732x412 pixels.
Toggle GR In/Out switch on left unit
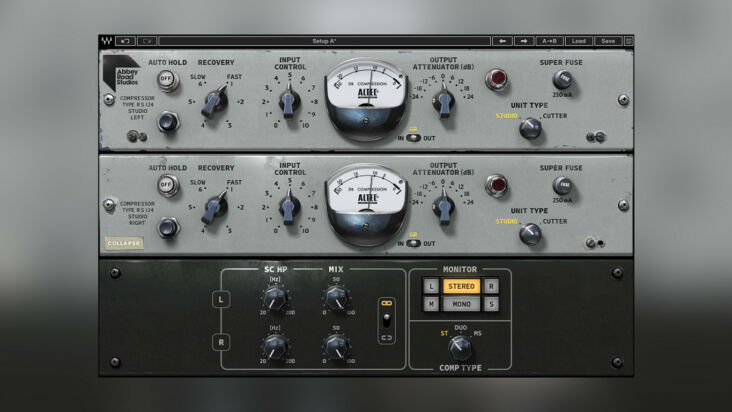(413, 138)
